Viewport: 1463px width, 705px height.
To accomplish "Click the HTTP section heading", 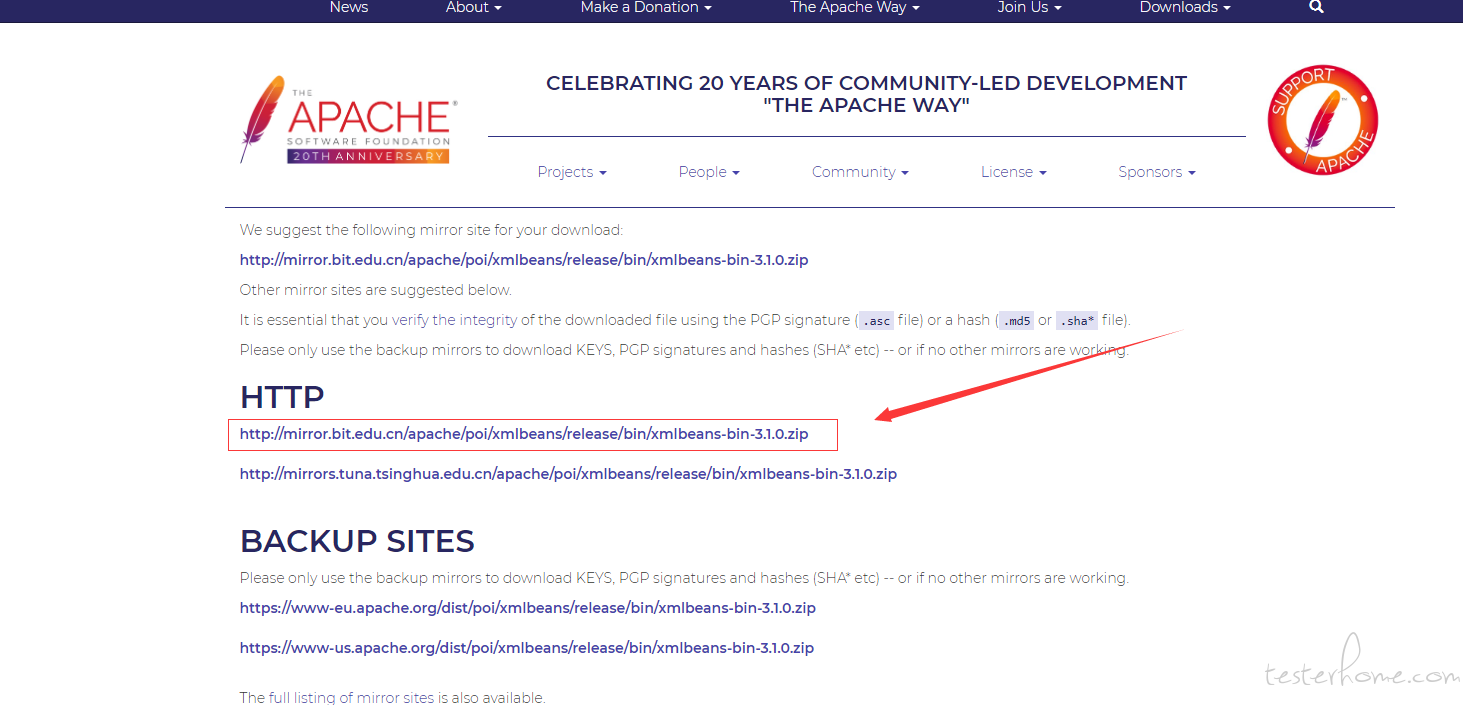I will pyautogui.click(x=282, y=397).
